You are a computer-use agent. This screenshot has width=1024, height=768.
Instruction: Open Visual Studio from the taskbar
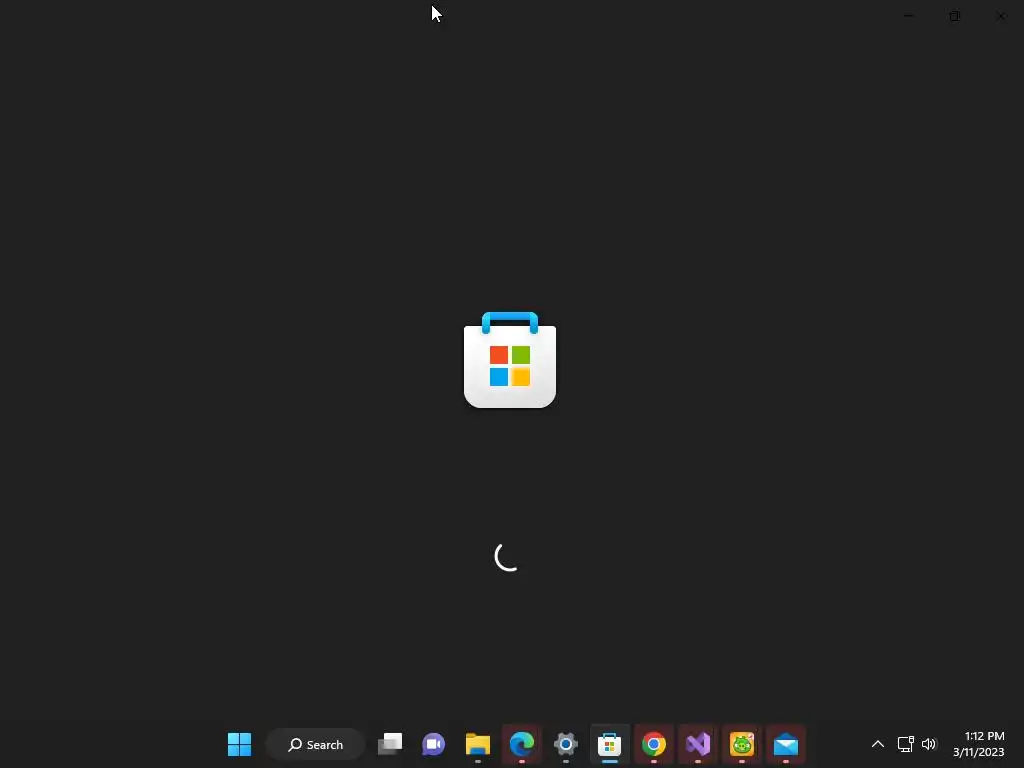697,744
